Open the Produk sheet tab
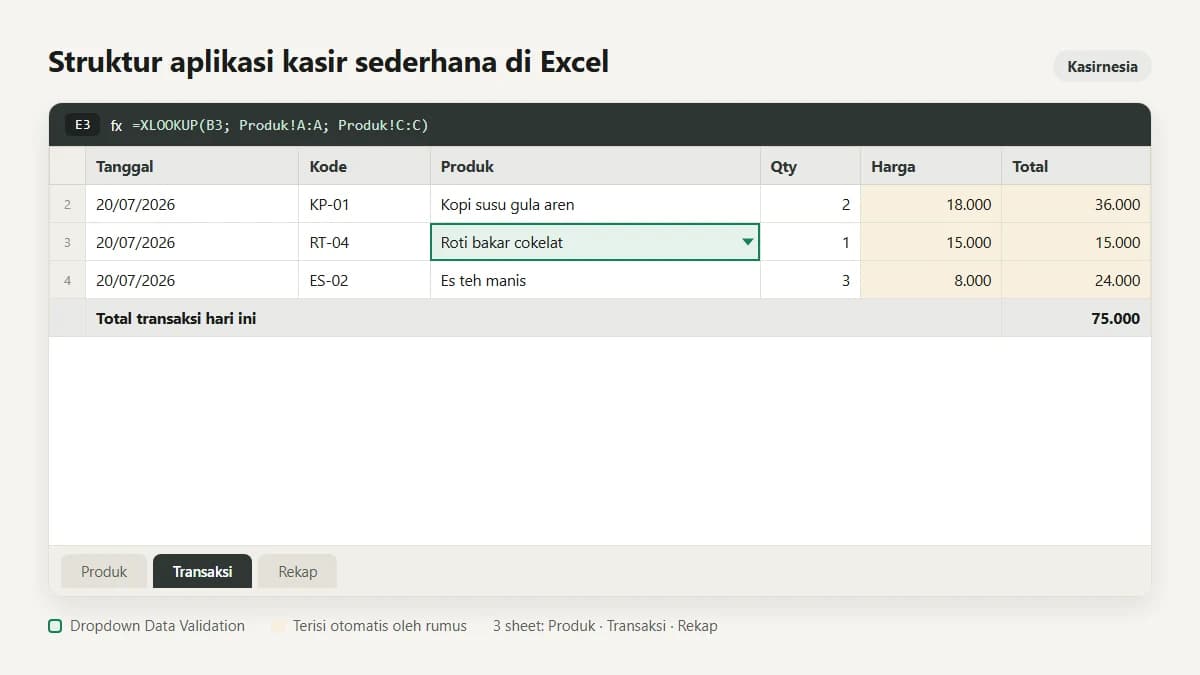This screenshot has width=1200, height=675. point(104,571)
